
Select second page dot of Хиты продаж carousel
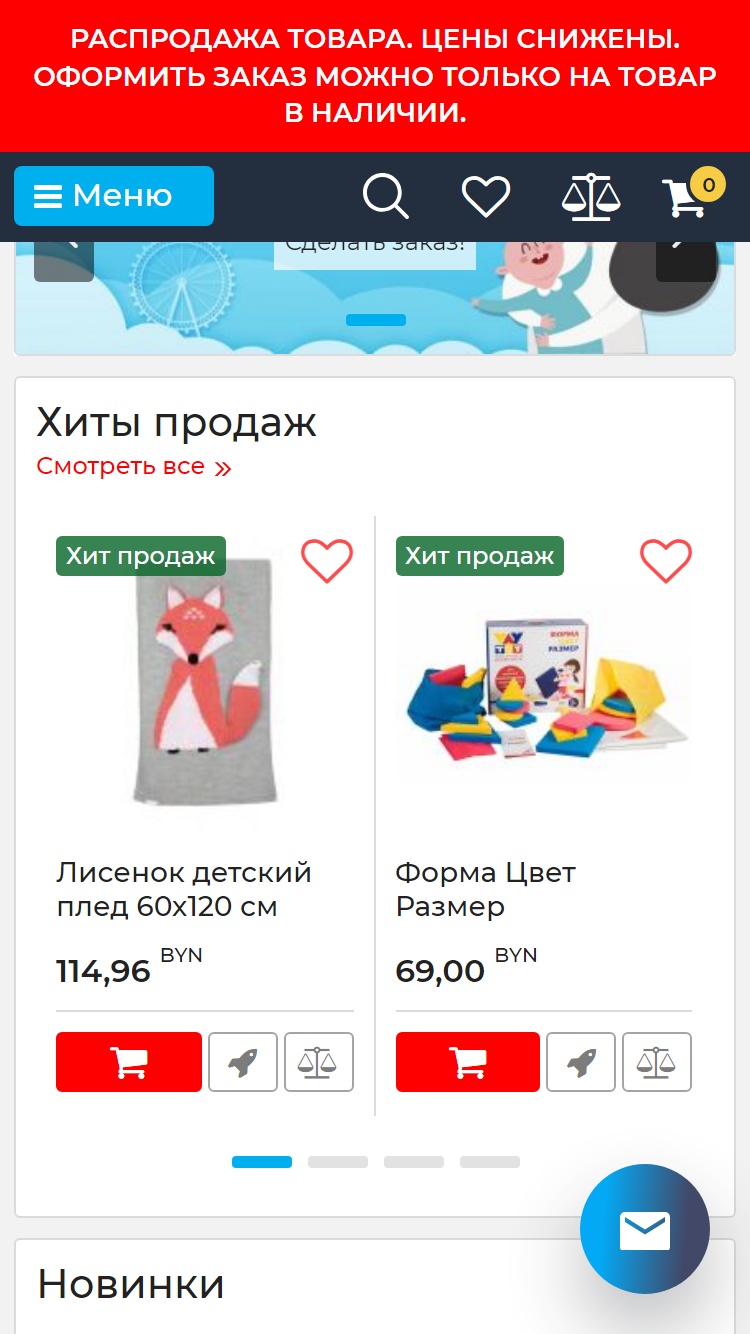[x=338, y=1162]
